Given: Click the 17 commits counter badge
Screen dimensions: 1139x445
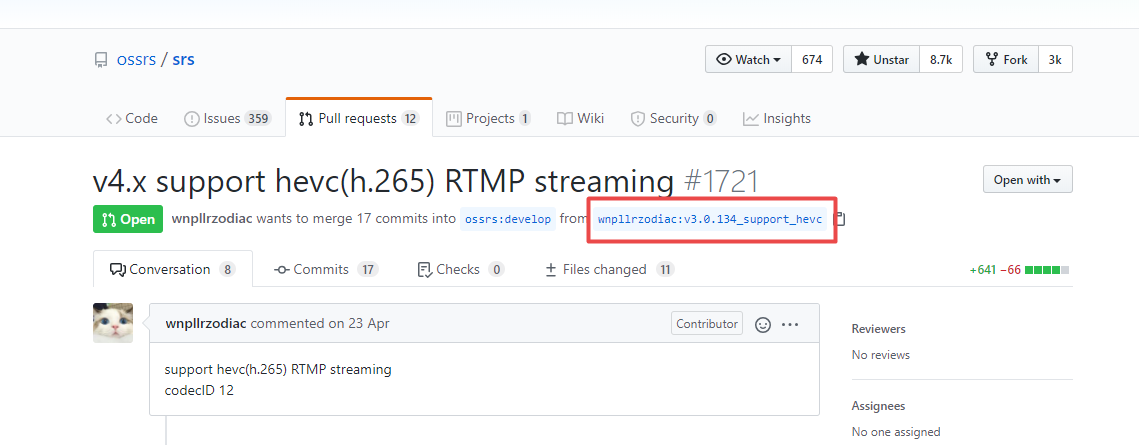Looking at the screenshot, I should click(x=368, y=269).
